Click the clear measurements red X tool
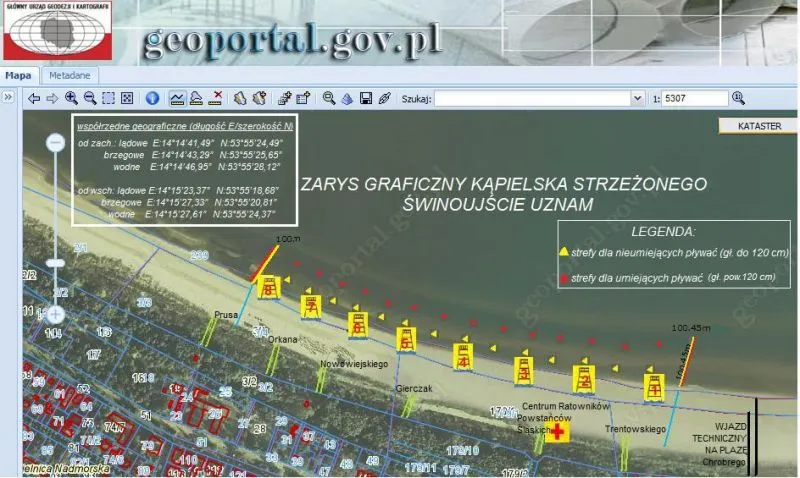 [x=216, y=98]
